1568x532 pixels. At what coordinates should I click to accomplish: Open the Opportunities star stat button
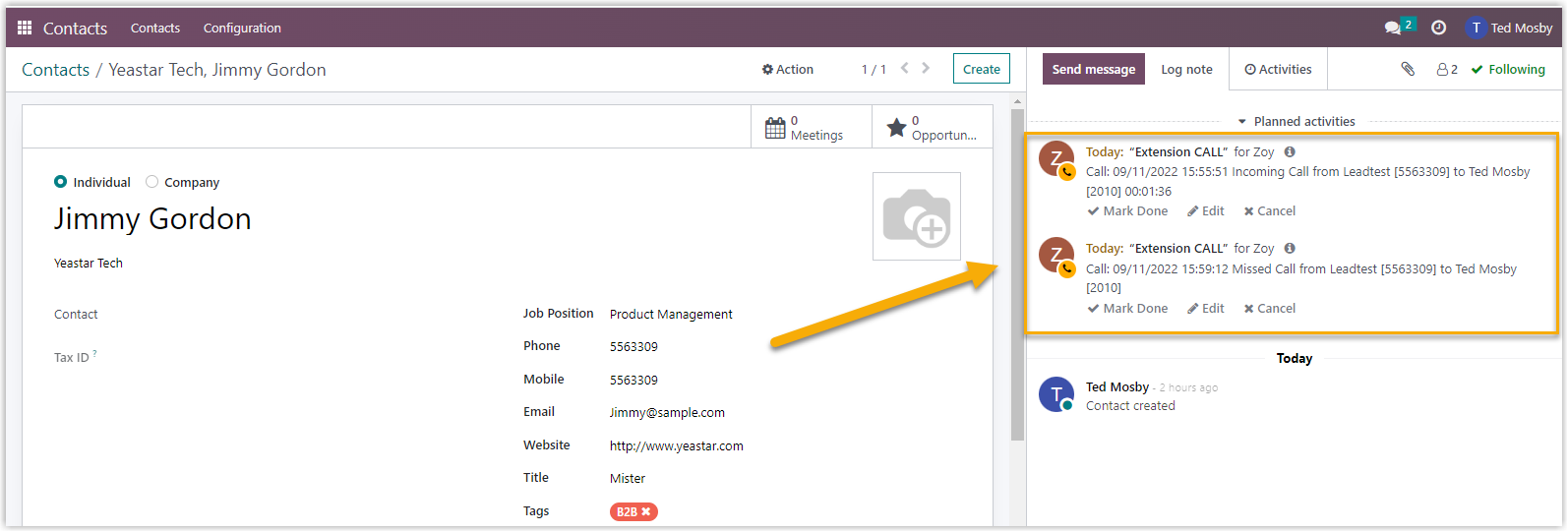pyautogui.click(x=933, y=128)
